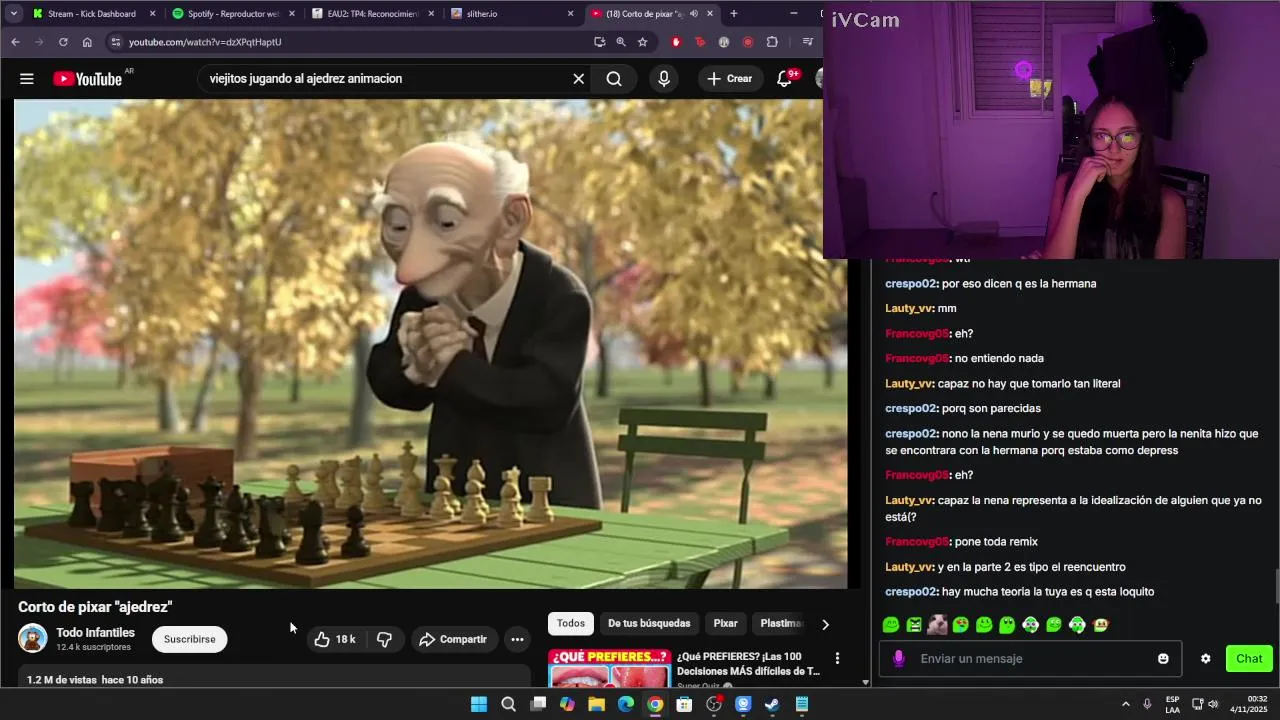
Task: Open the Todo Infantiles channel avatar
Action: pos(33,638)
